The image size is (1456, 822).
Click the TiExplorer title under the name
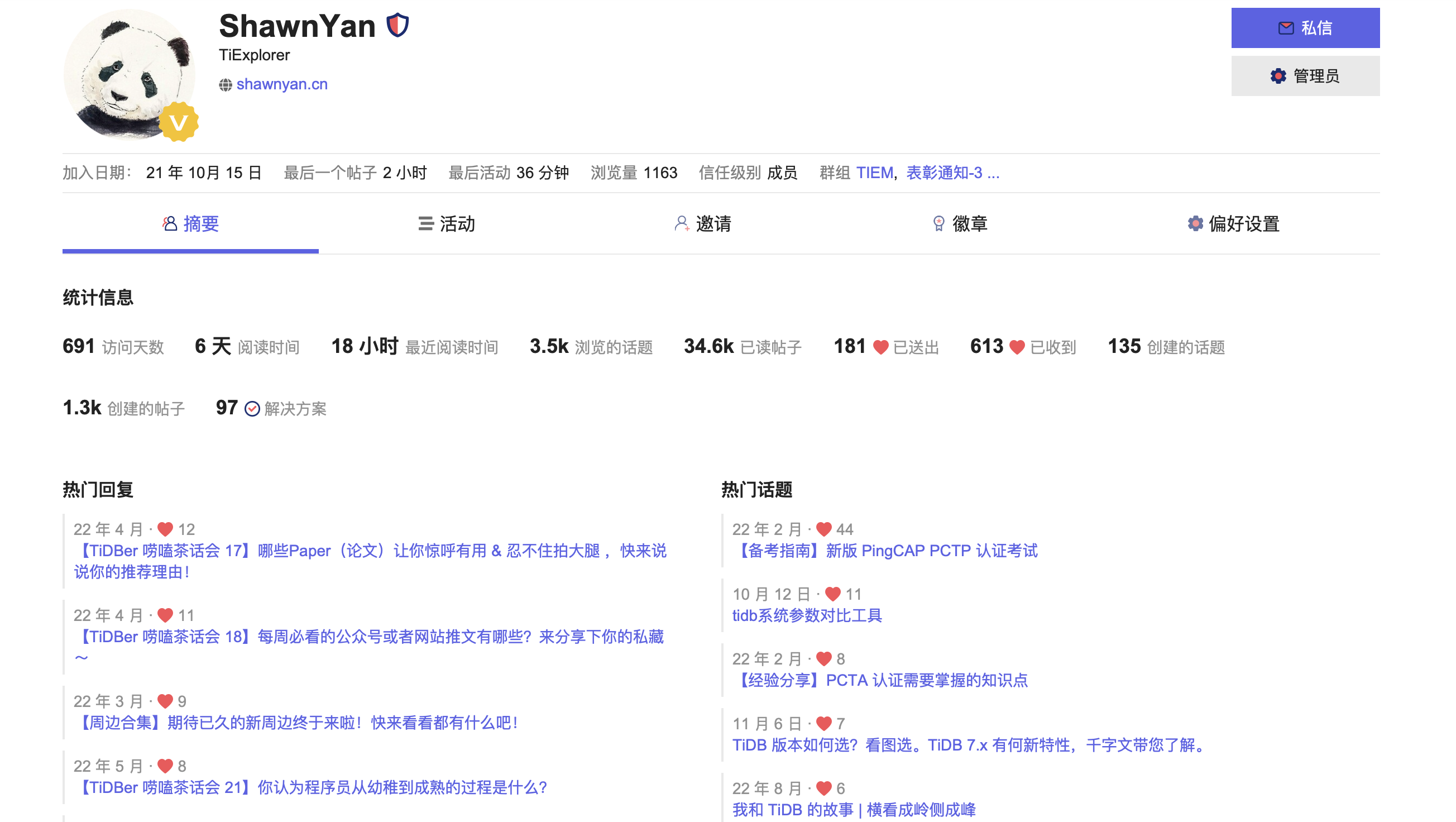255,55
